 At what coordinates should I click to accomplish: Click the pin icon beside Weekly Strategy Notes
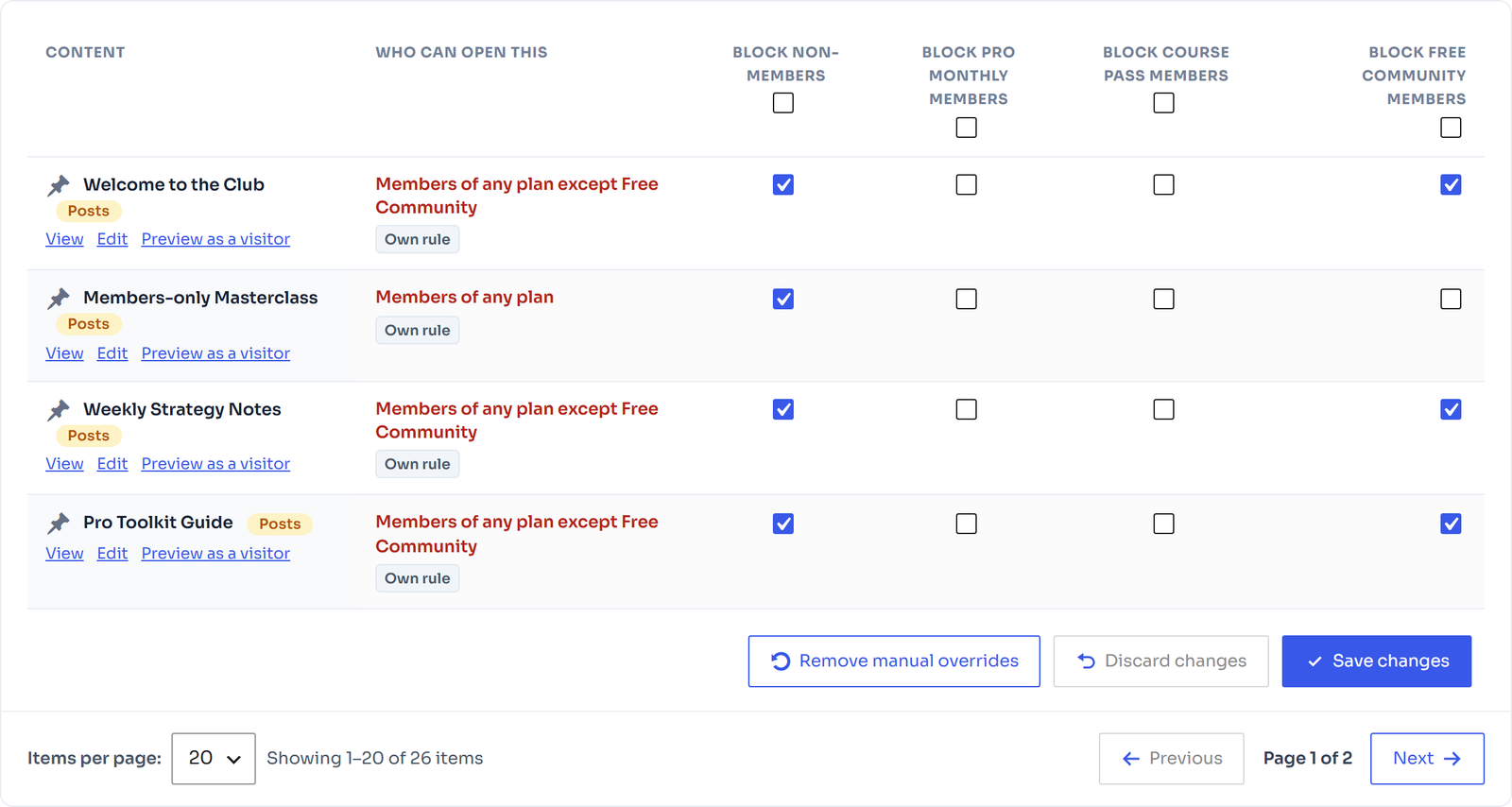(59, 410)
